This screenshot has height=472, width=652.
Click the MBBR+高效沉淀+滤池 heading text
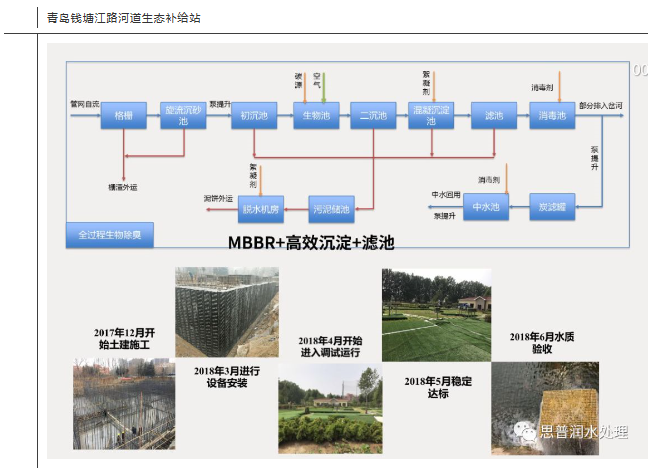coord(311,243)
